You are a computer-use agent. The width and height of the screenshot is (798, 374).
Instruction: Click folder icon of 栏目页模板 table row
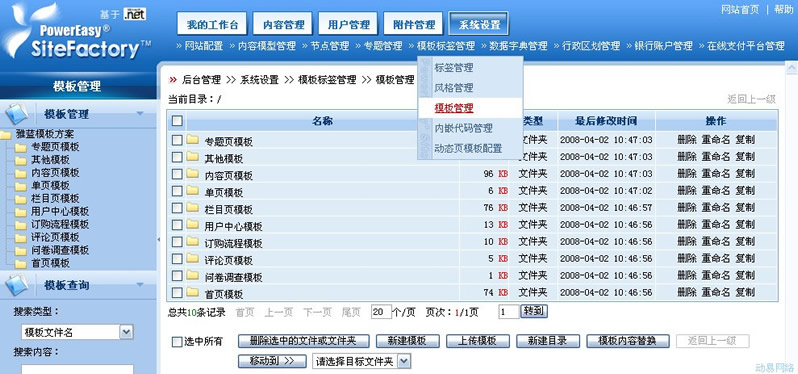192,208
